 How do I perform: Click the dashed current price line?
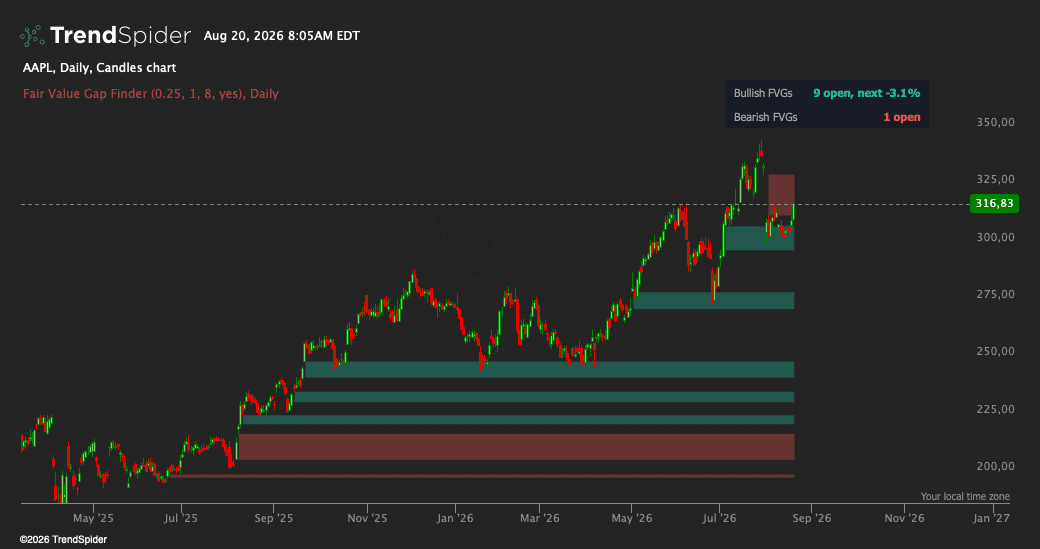click(x=494, y=204)
